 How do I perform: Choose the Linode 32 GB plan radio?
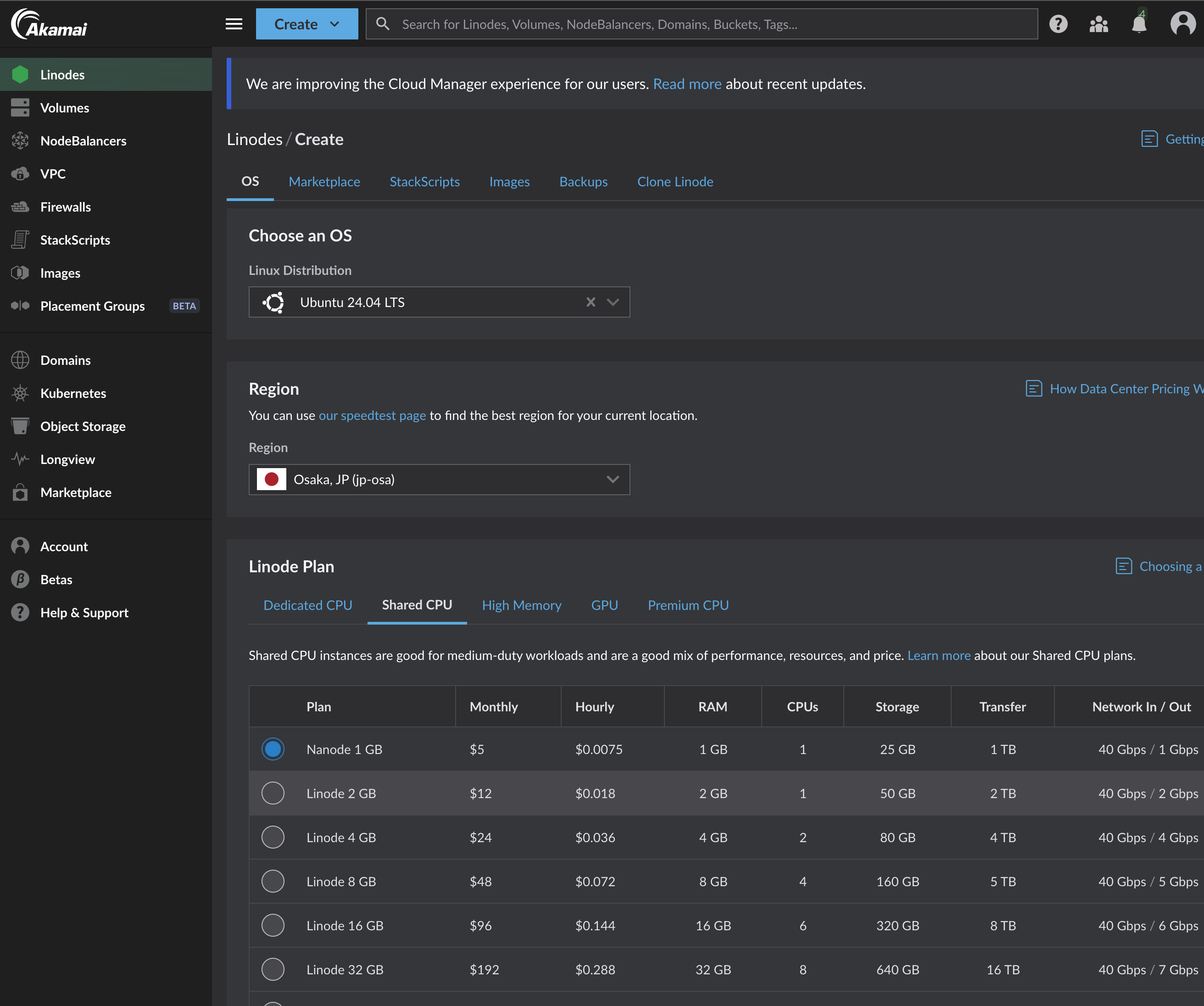[x=273, y=969]
